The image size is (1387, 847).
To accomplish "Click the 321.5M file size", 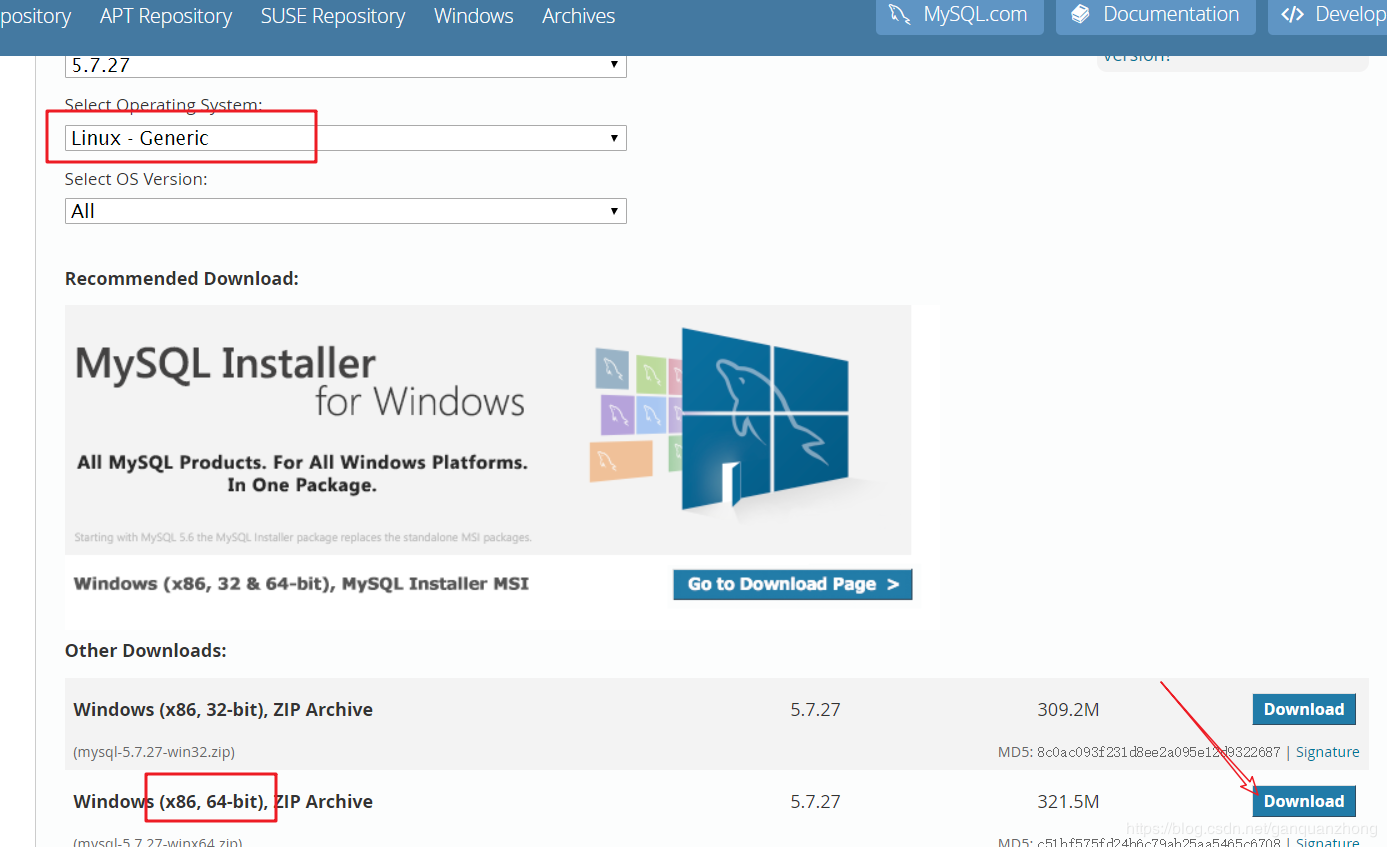I will click(1068, 802).
